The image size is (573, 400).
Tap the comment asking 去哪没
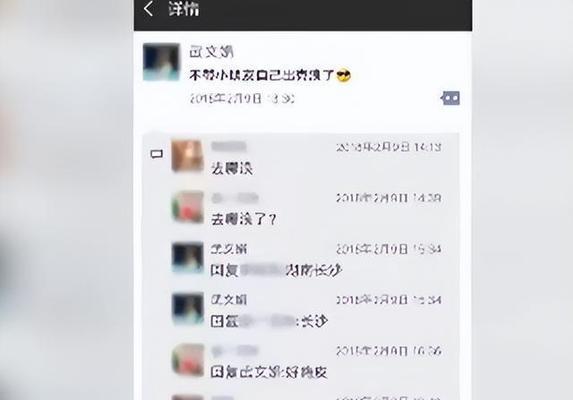tap(232, 168)
